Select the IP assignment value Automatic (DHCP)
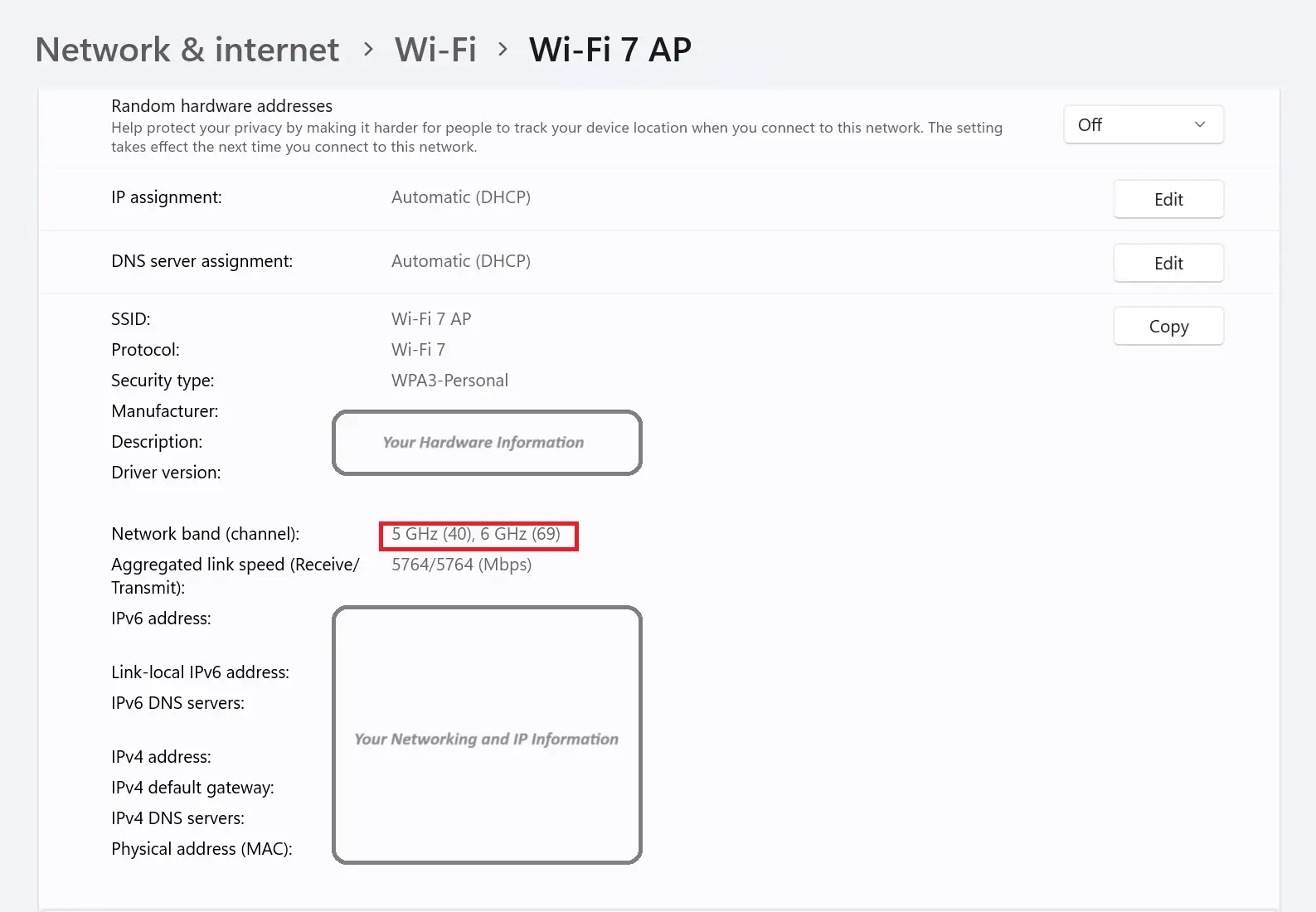1316x912 pixels. (x=461, y=197)
